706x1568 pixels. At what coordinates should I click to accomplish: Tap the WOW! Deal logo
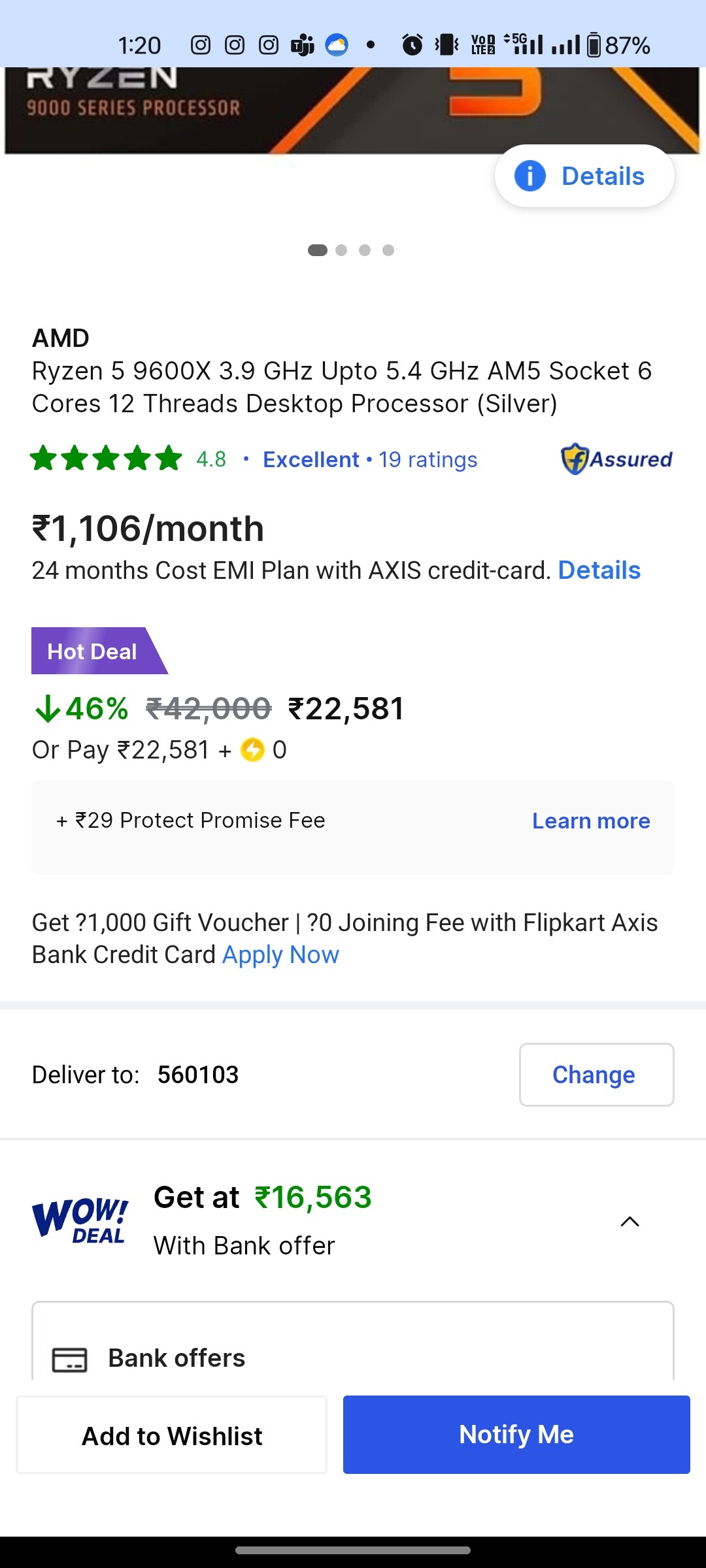80,1220
